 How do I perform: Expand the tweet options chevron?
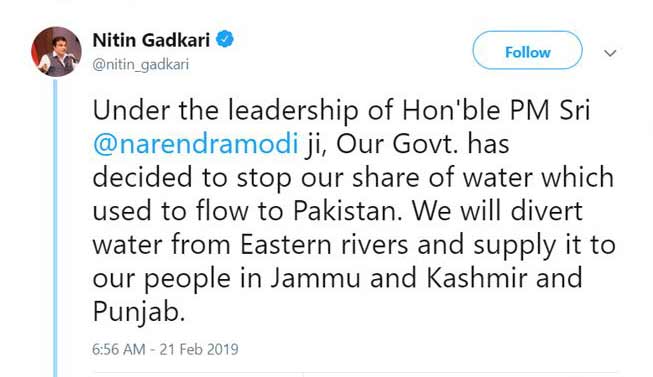610,53
